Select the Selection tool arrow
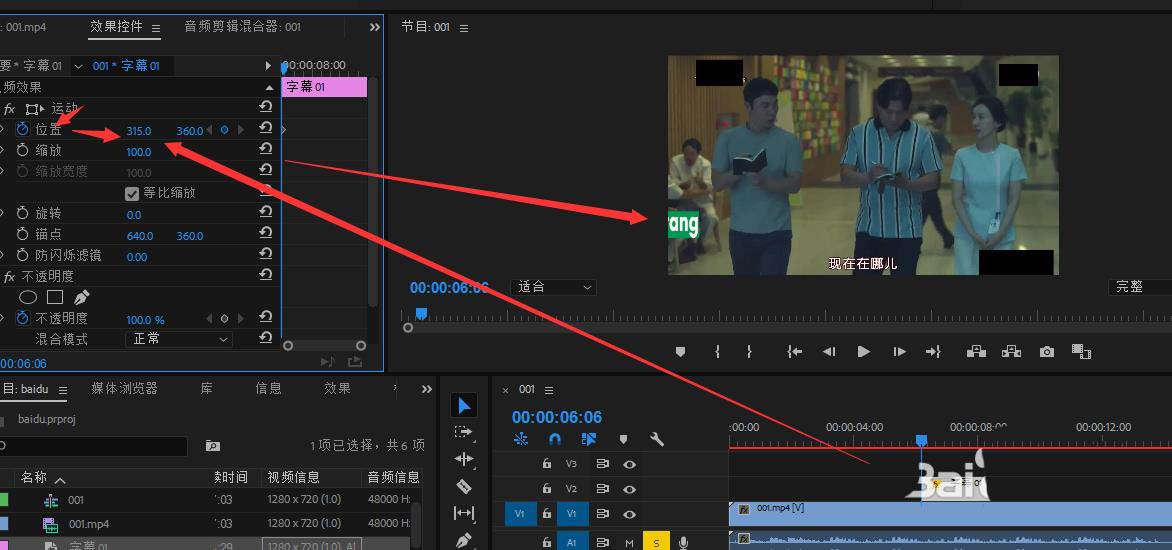Viewport: 1172px width, 550px height. click(464, 406)
